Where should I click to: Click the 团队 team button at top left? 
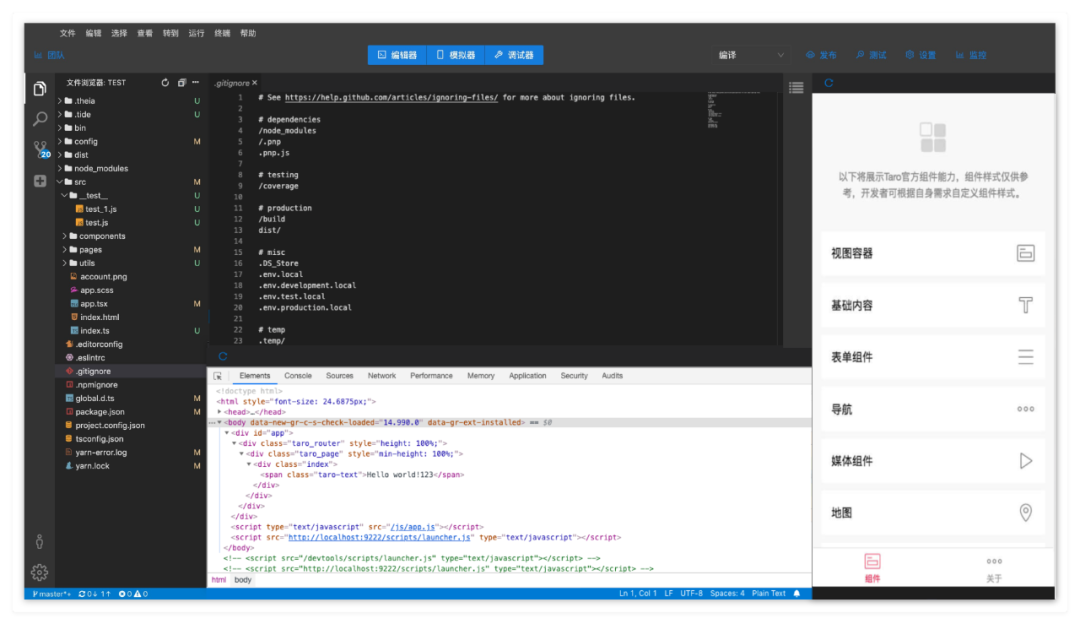49,55
